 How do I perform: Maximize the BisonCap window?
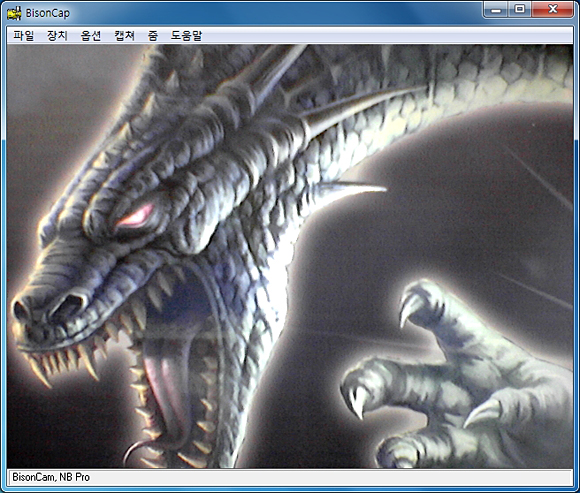click(520, 9)
